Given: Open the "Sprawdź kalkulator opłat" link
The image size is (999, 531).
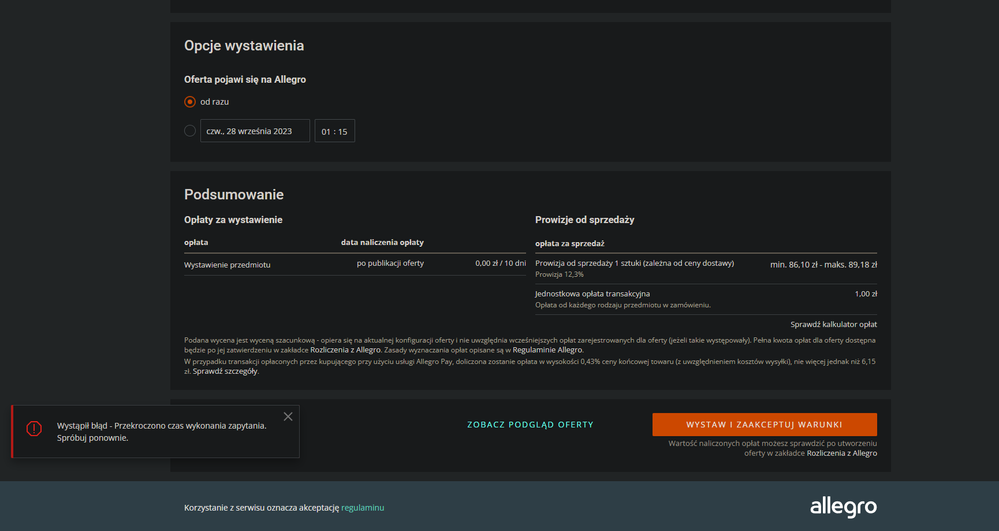Looking at the screenshot, I should (x=833, y=324).
